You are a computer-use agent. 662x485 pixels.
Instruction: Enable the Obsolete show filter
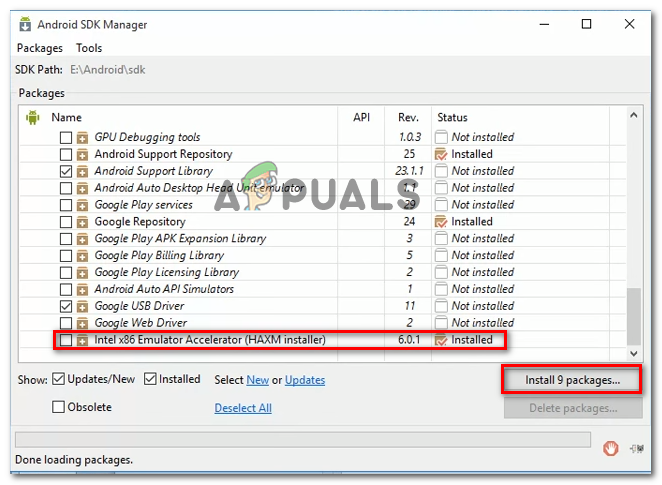[x=58, y=407]
